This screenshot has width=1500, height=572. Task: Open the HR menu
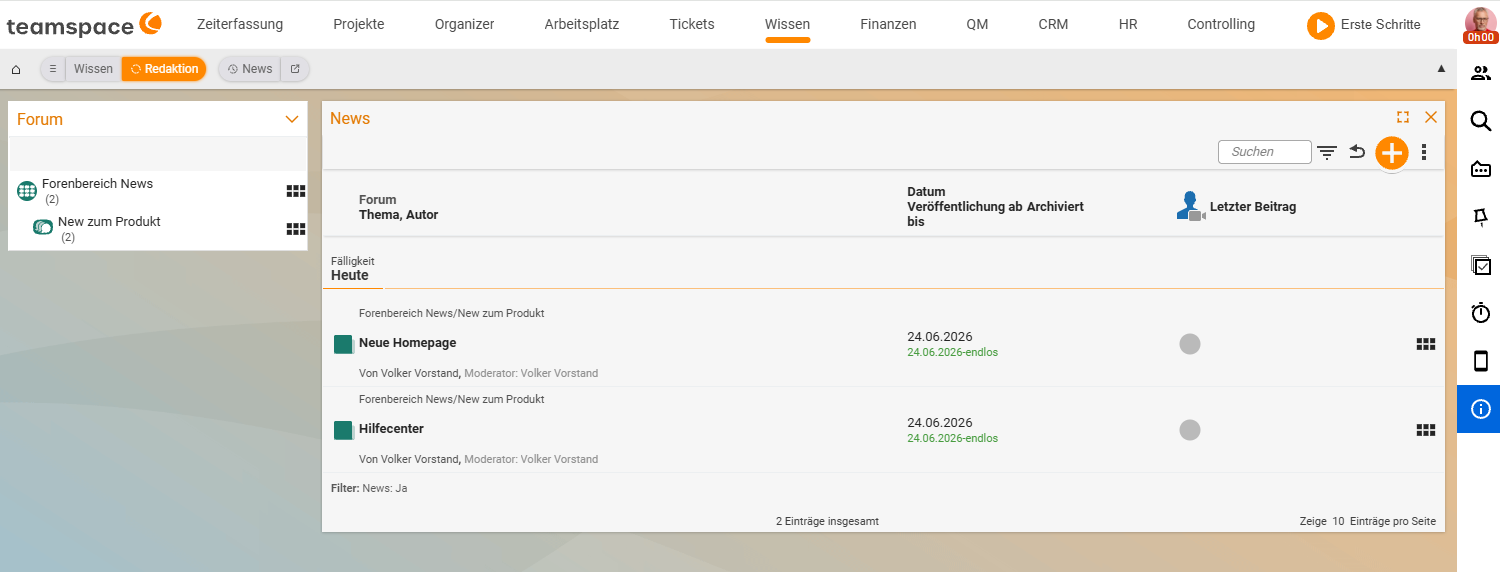coord(1128,24)
